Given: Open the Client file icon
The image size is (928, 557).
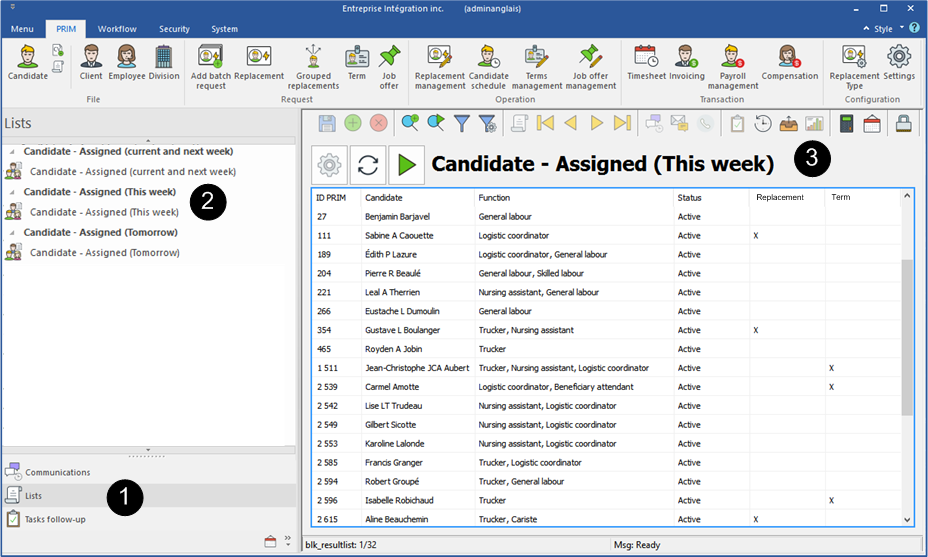Looking at the screenshot, I should tap(91, 62).
